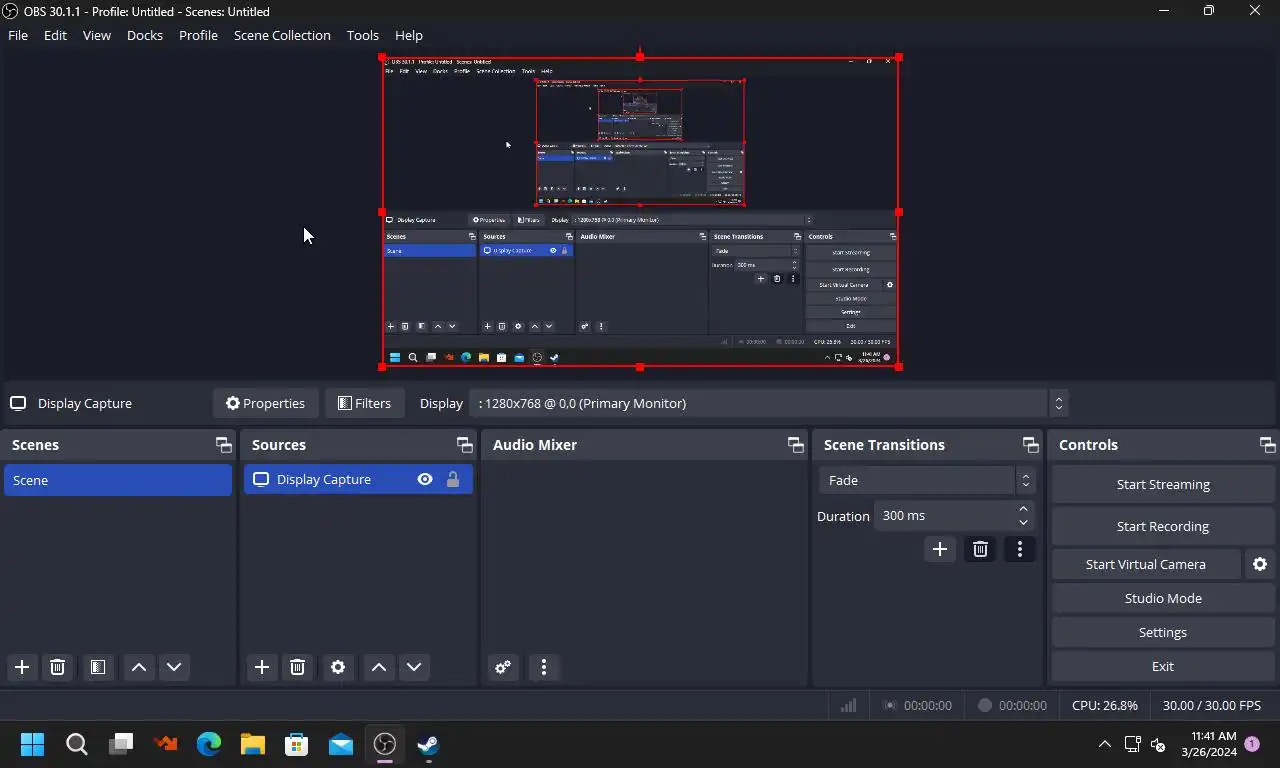Screen dimensions: 1280x768
Task: Float the Audio Mixer dock
Action: pos(795,445)
